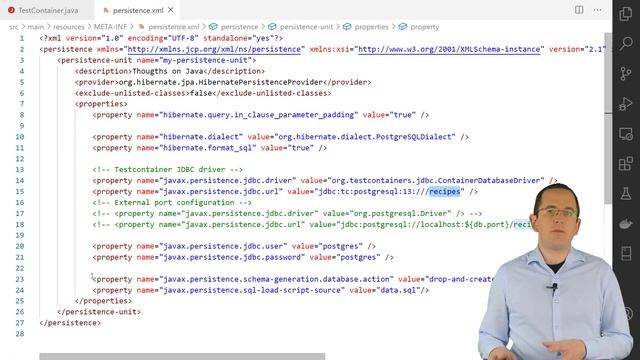
Task: Click "hibernate.query.in_clause_parameter_padding" text
Action: tap(258, 115)
